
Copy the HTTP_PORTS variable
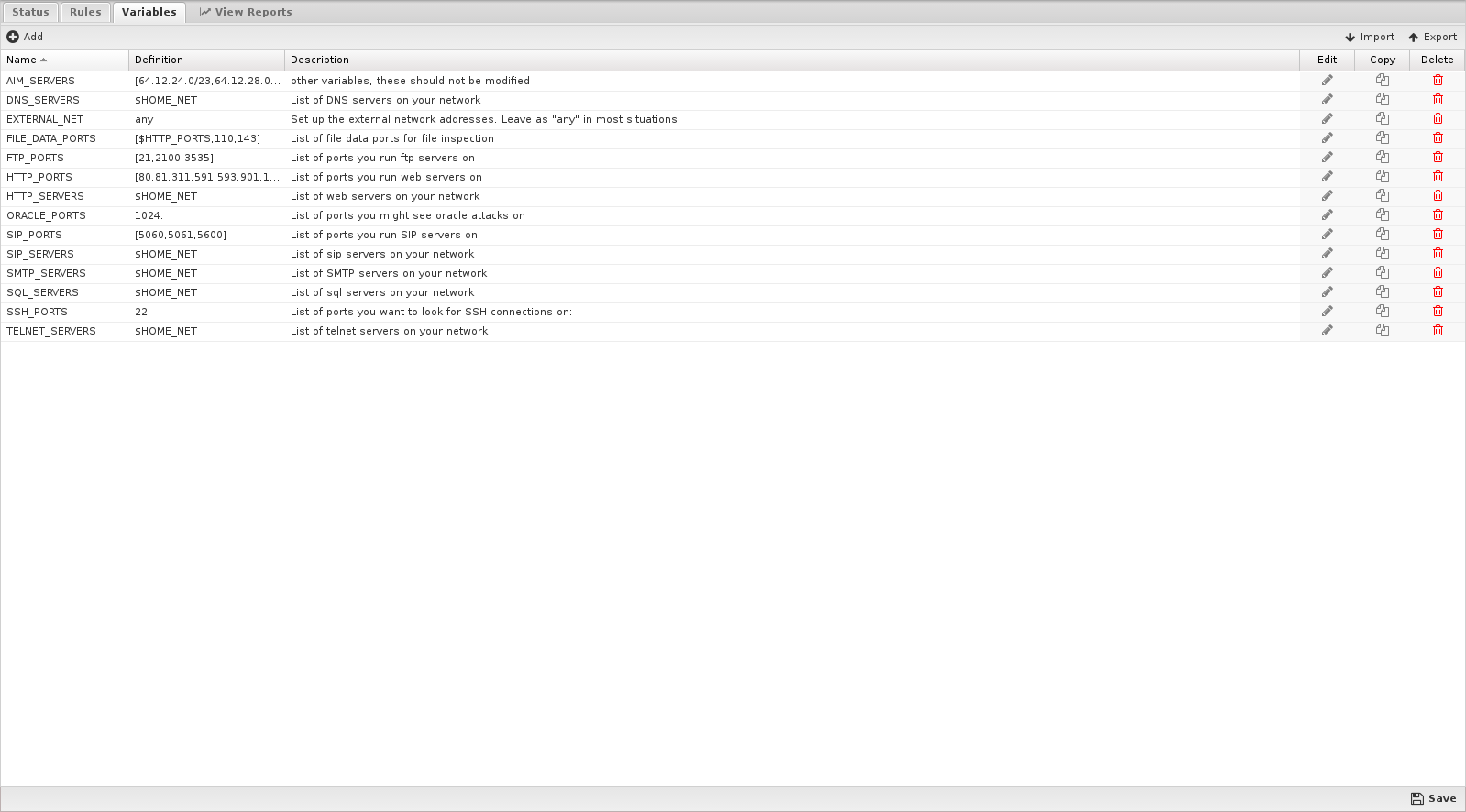tap(1382, 177)
